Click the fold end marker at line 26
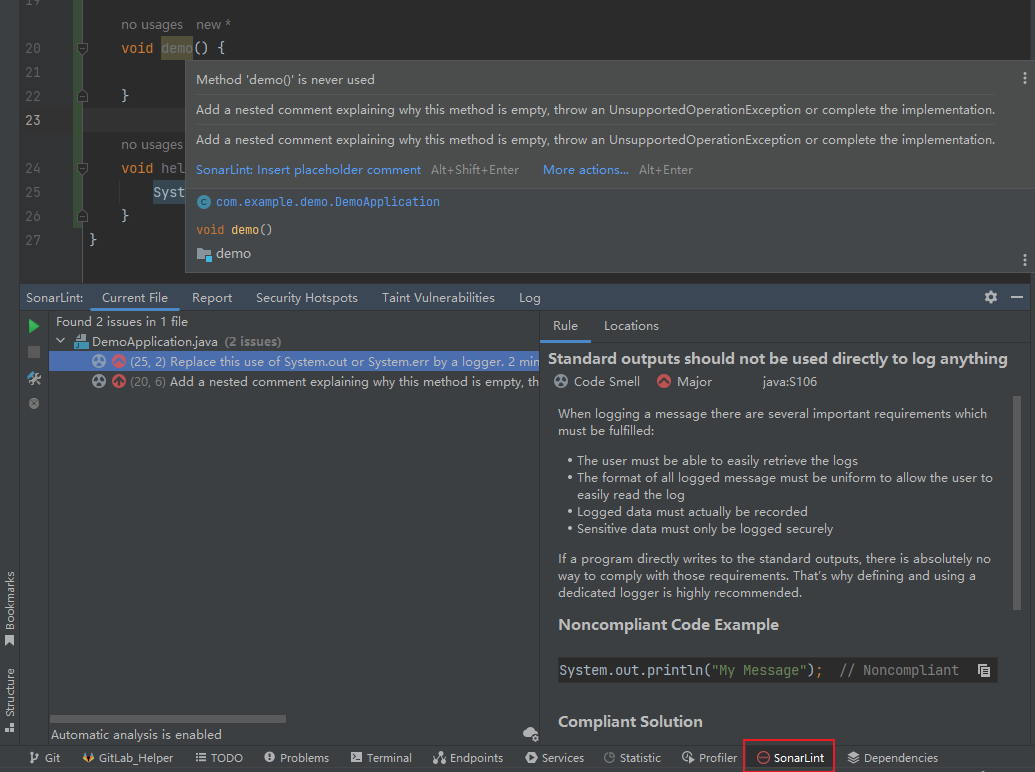This screenshot has width=1035, height=772. [x=83, y=216]
